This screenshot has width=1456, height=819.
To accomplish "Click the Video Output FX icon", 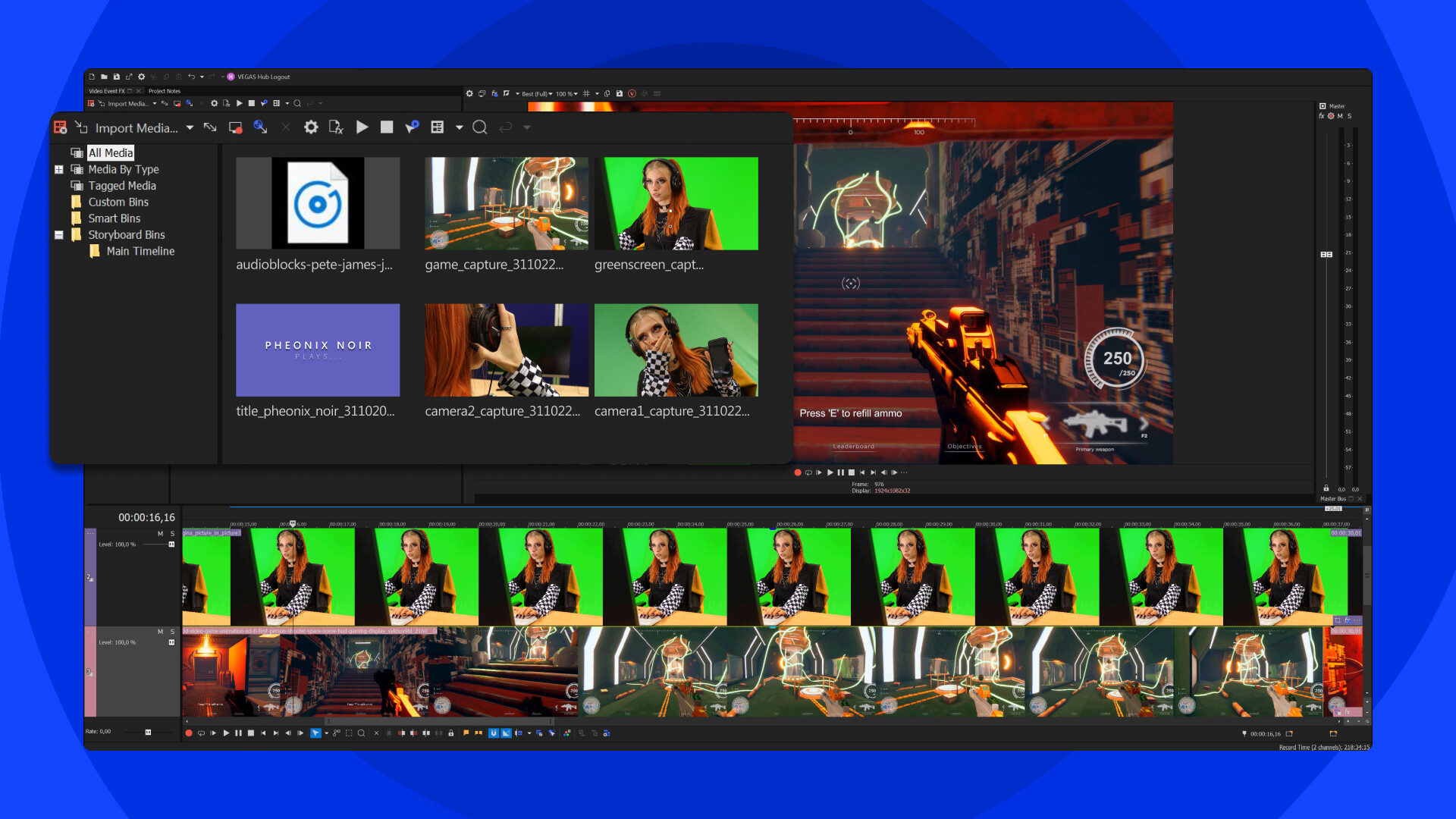I will coord(494,93).
